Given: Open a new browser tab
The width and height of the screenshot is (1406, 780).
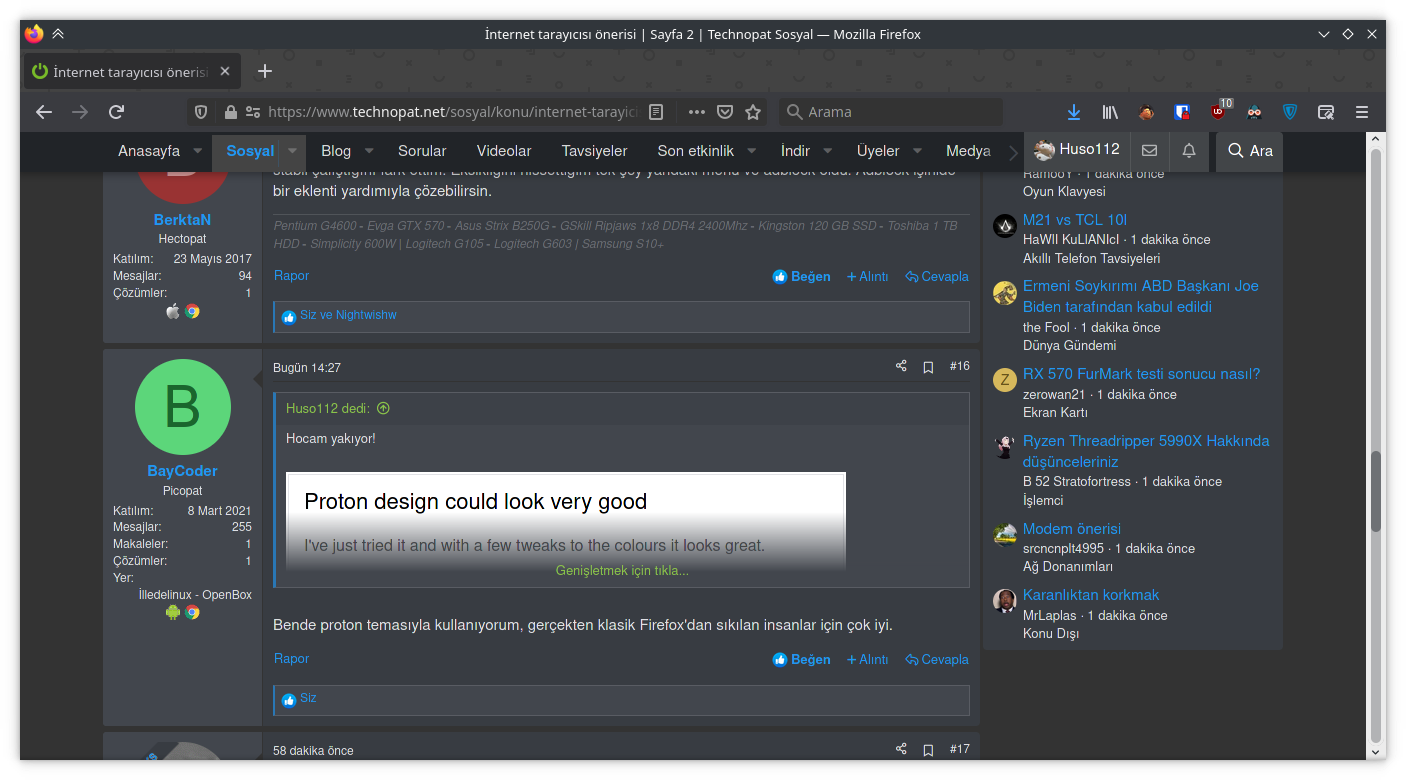Looking at the screenshot, I should point(265,71).
